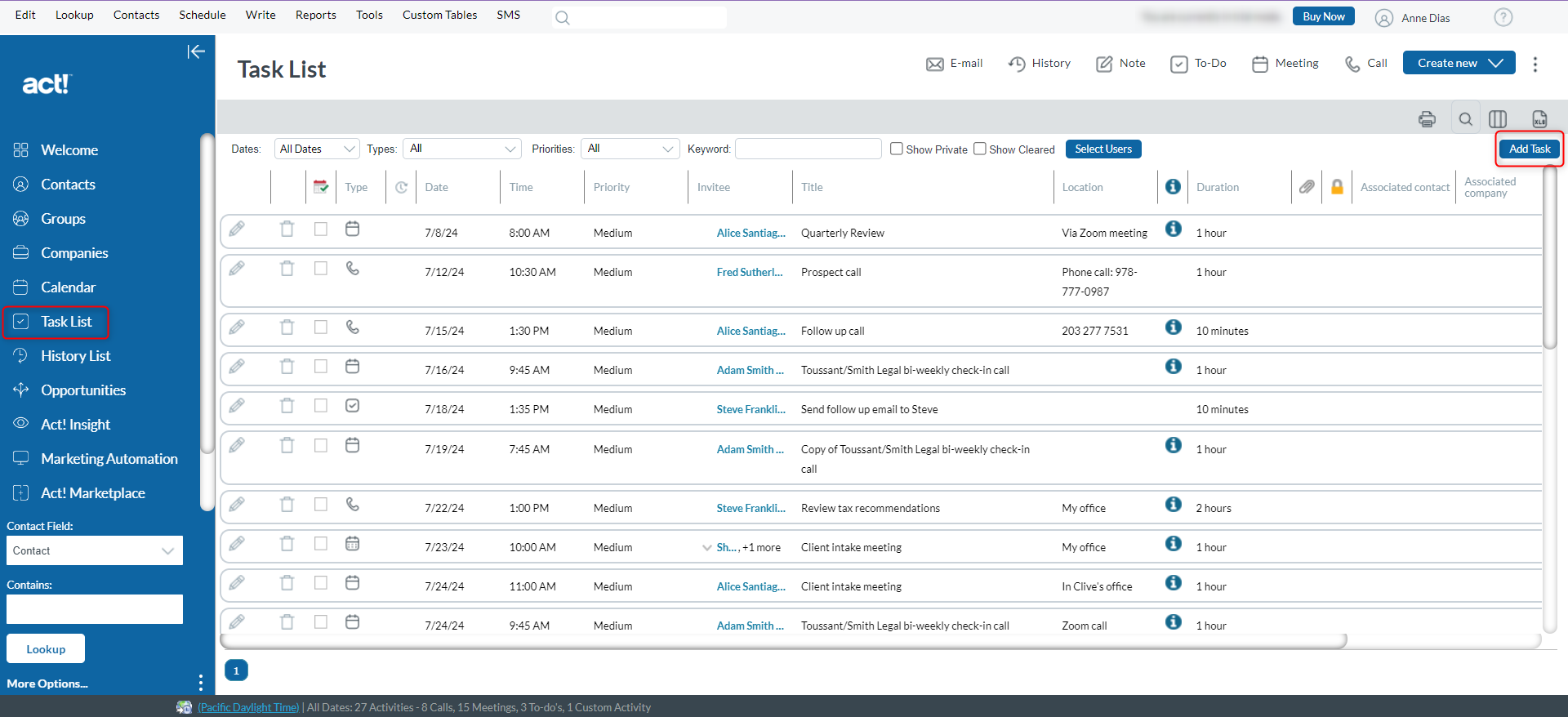Open the Pacific Daylight Time link
Viewport: 1568px width, 717px height.
click(248, 707)
